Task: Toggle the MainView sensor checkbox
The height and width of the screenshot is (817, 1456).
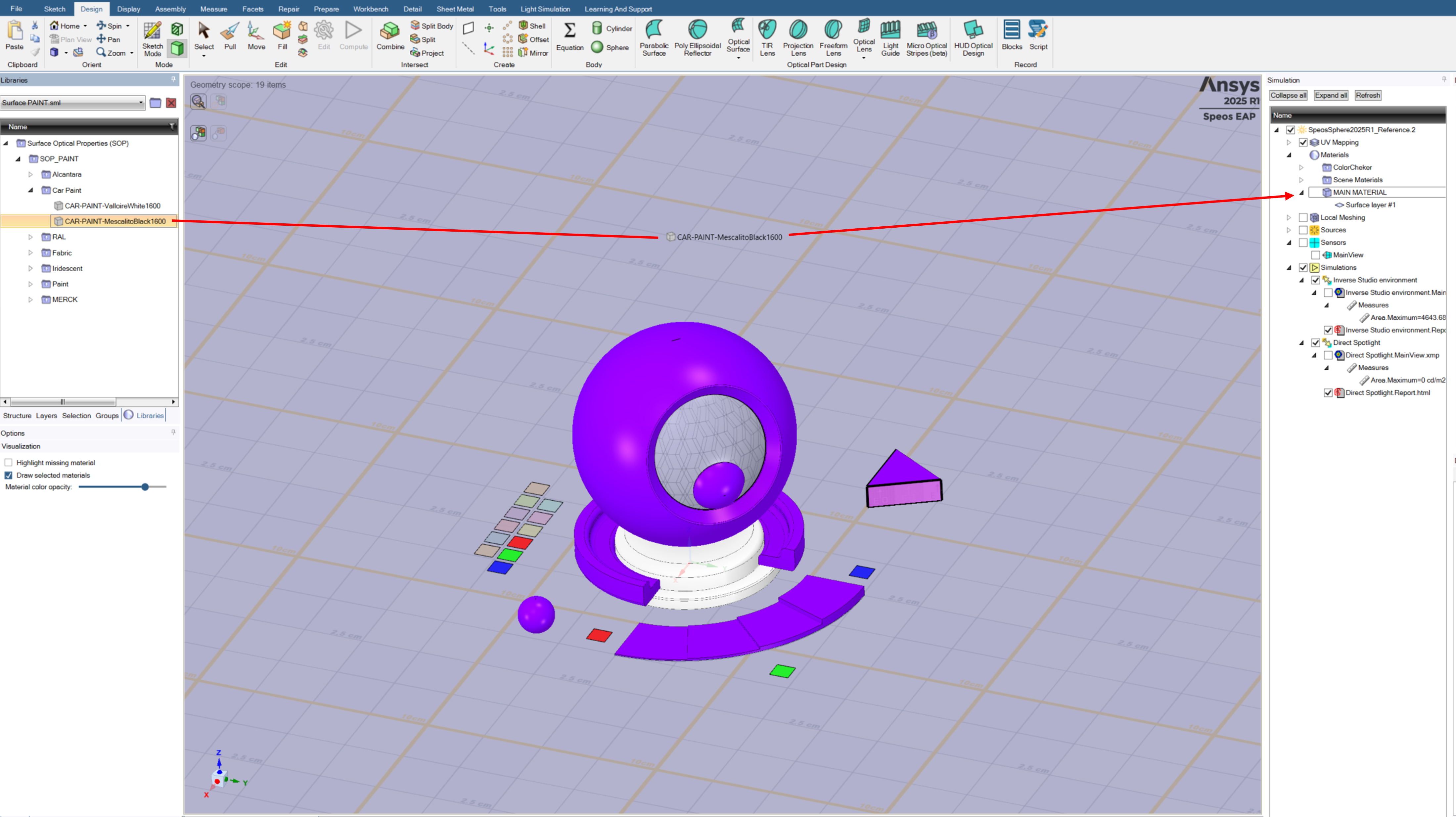Action: point(1315,255)
